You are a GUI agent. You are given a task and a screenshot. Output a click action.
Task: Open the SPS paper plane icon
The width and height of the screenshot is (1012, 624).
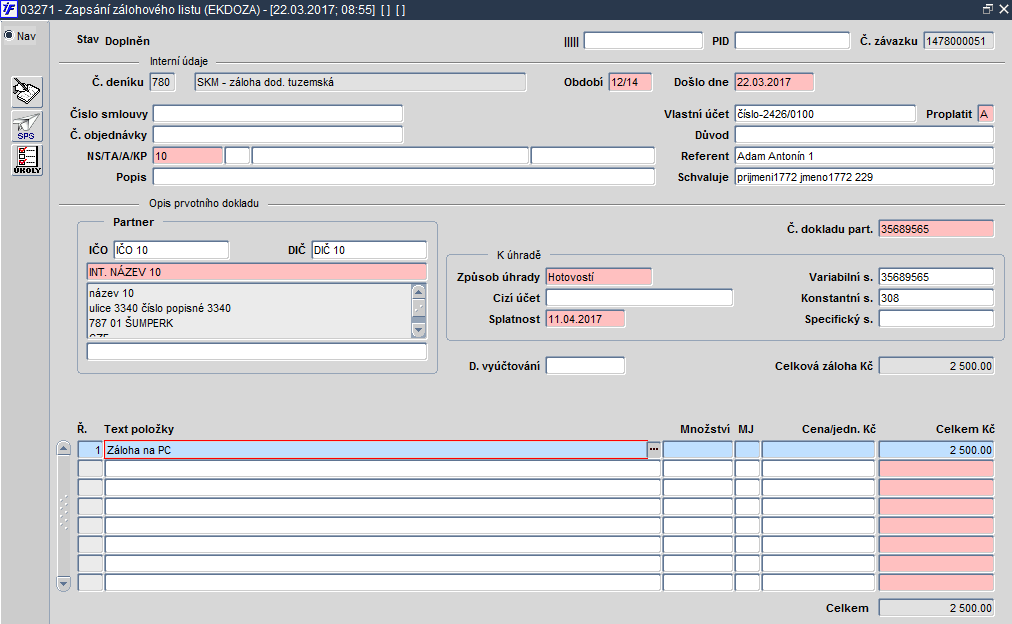click(x=27, y=126)
